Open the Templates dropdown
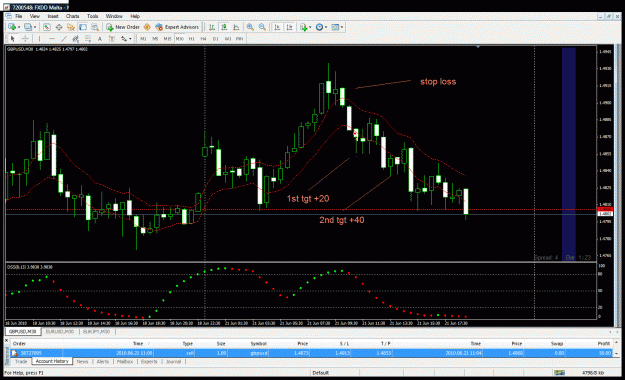 (337, 27)
